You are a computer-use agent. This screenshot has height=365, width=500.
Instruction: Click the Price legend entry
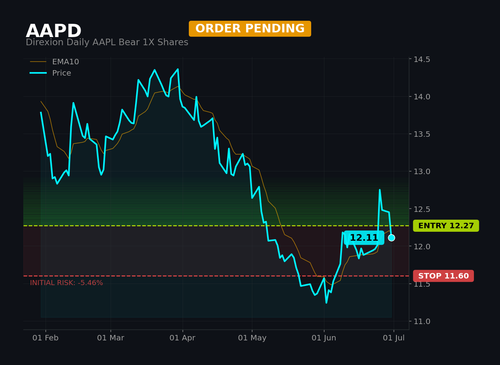coord(50,73)
